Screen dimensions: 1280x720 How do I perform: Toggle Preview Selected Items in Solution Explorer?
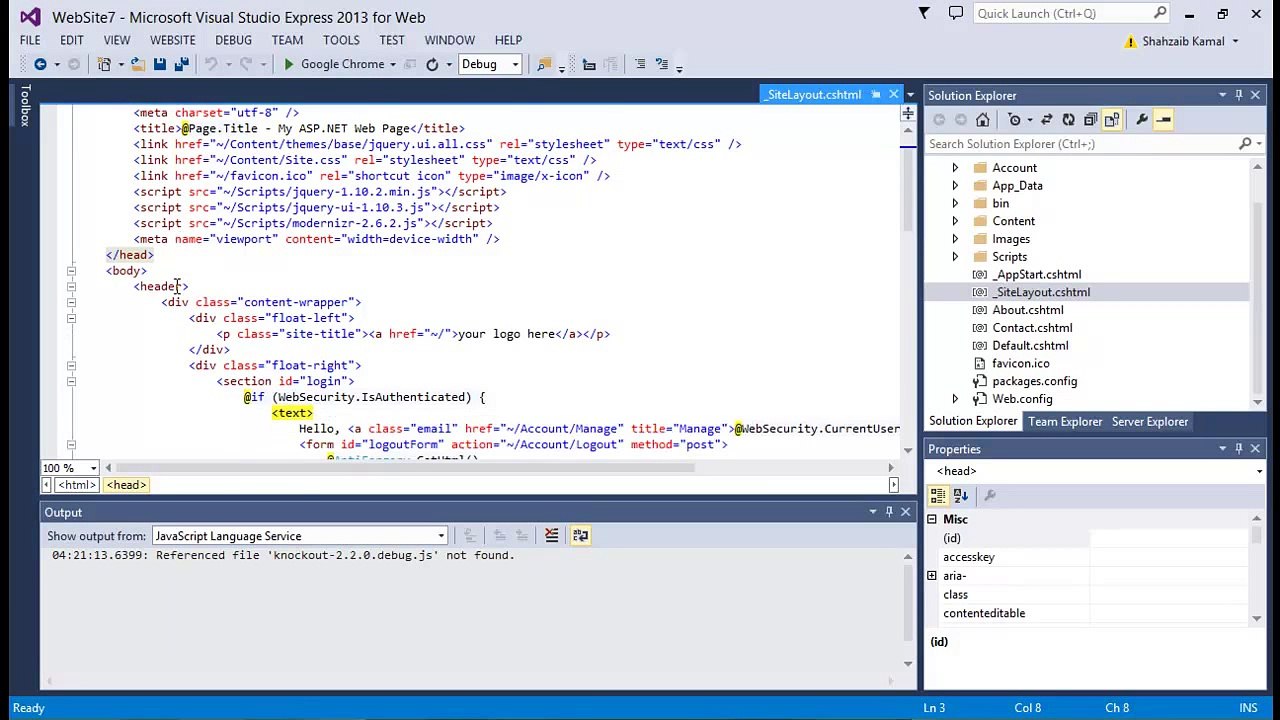point(1164,120)
